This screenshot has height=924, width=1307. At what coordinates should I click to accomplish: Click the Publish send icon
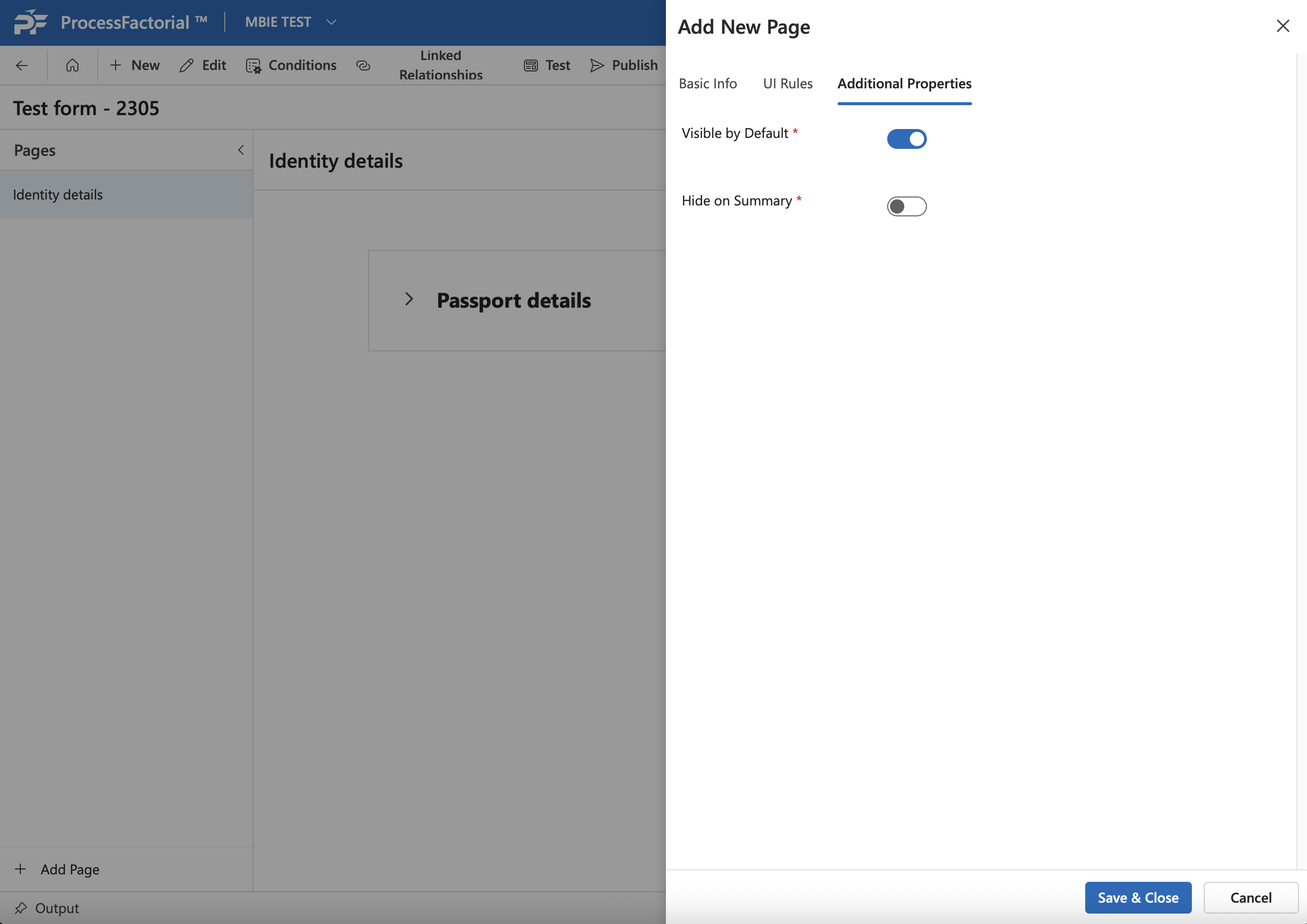click(x=596, y=66)
